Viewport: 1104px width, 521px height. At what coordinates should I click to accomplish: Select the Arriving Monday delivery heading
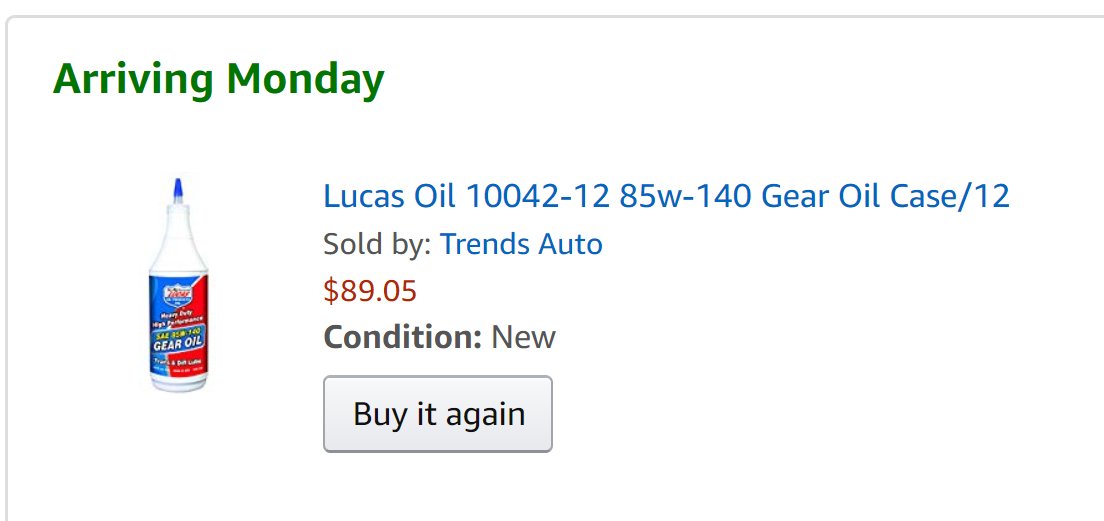pos(218,79)
